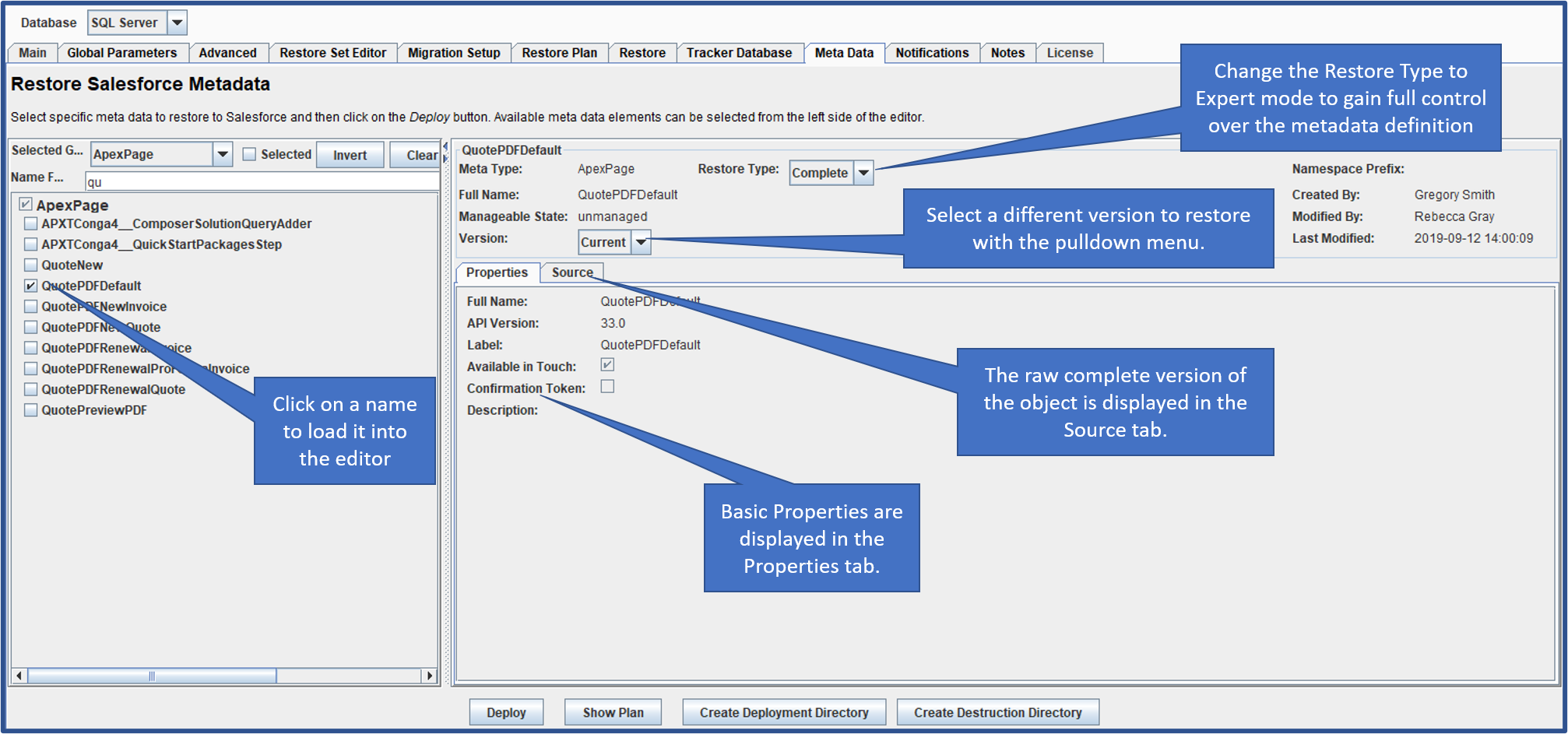Check the QuotePDFRenewalProformaInvoice checkbox
1568x734 pixels.
31,368
